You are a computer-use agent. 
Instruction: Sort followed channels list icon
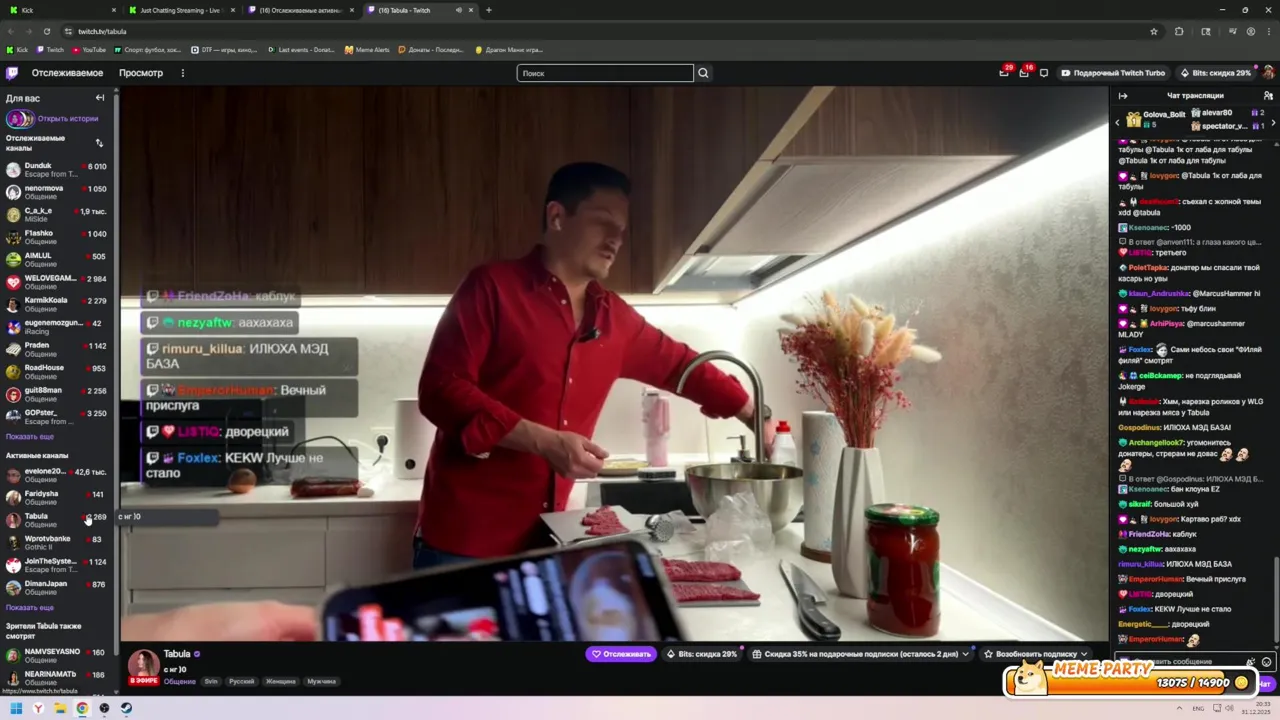coord(99,143)
